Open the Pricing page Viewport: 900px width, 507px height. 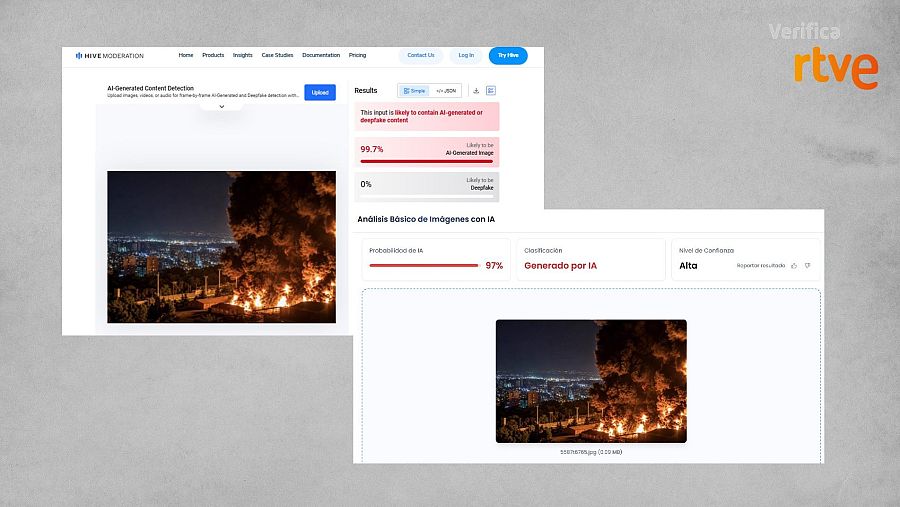357,55
